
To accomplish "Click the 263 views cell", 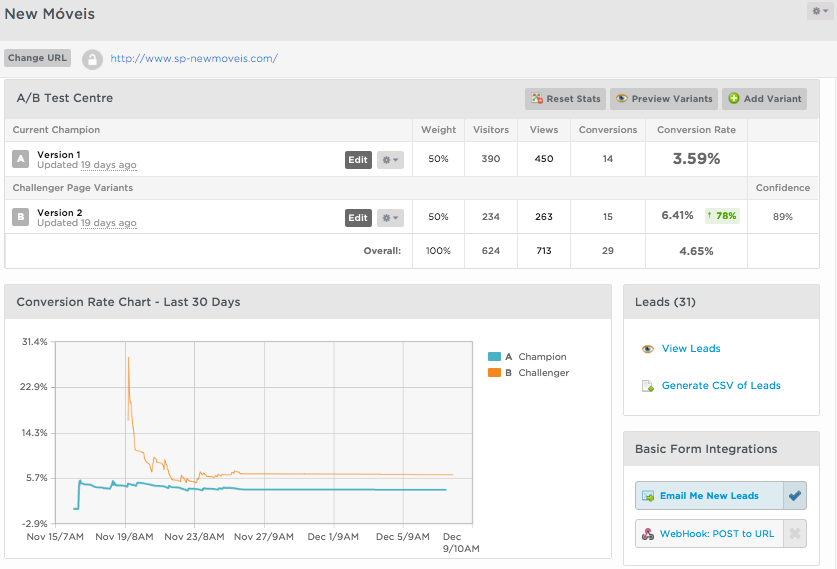I will 543,217.
